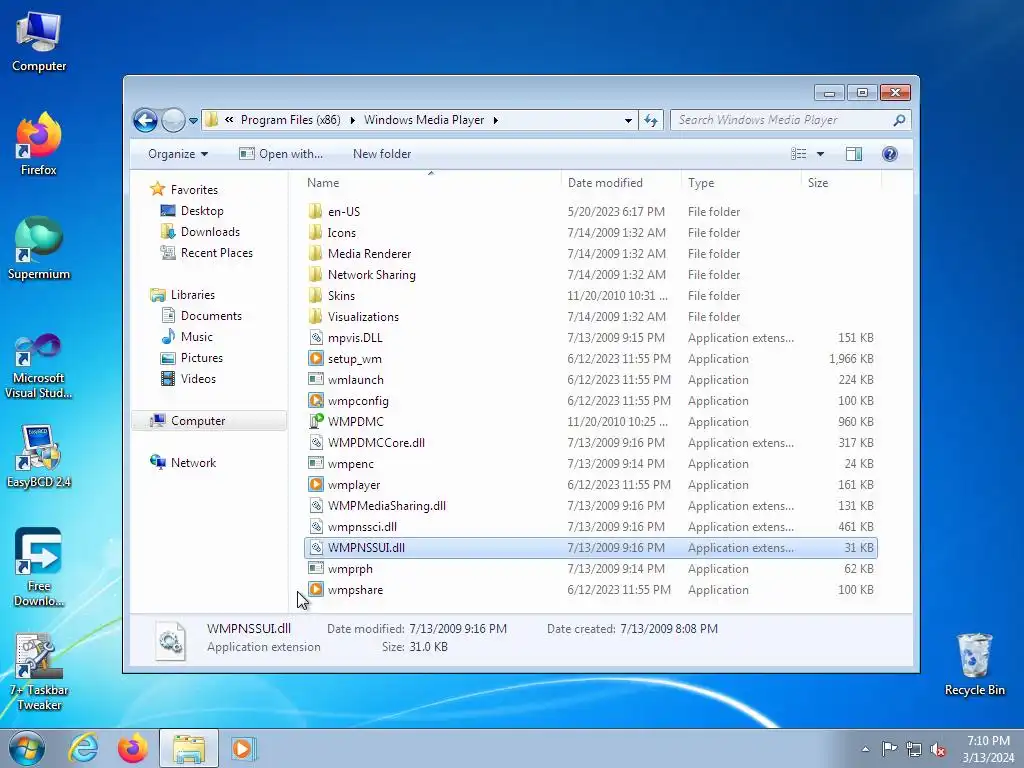1024x768 pixels.
Task: Select the Media Renderer folder
Action: (590, 253)
